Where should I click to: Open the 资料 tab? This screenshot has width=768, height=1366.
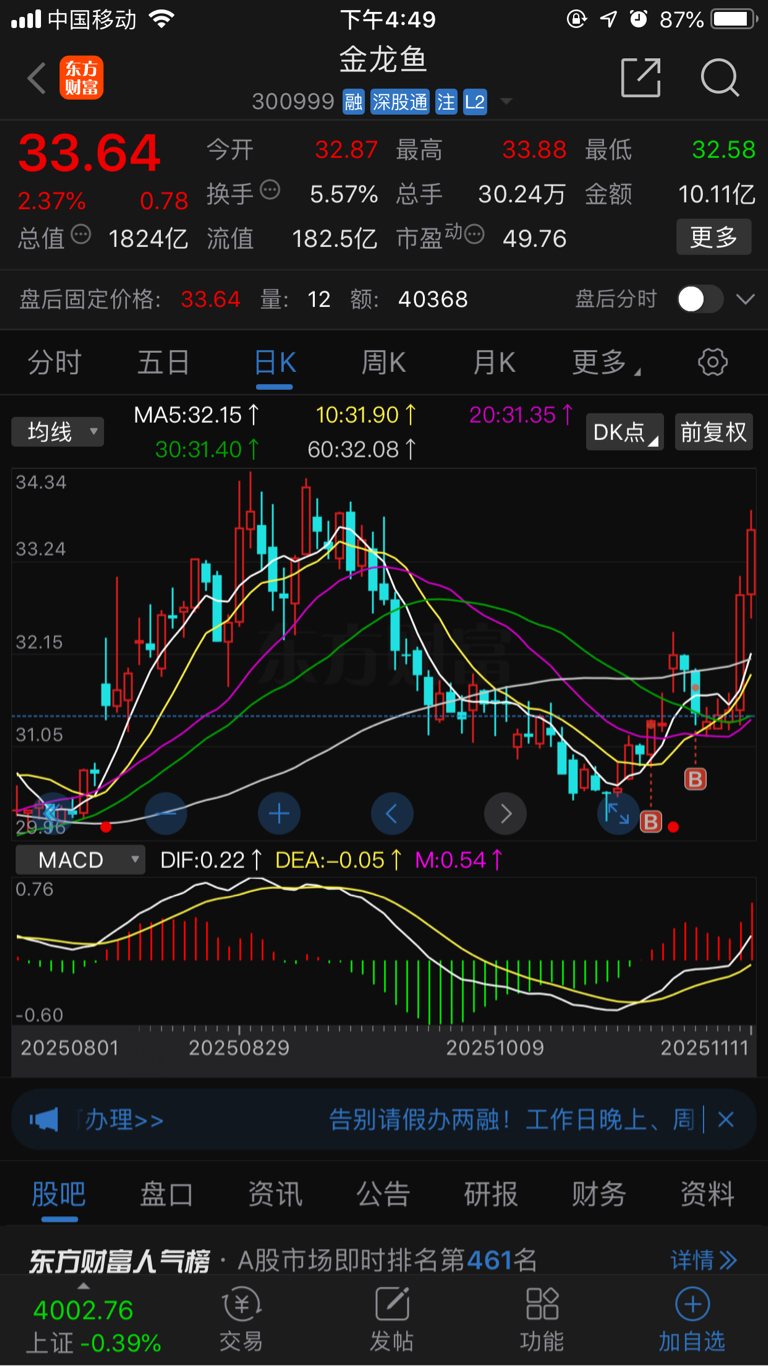[707, 1194]
